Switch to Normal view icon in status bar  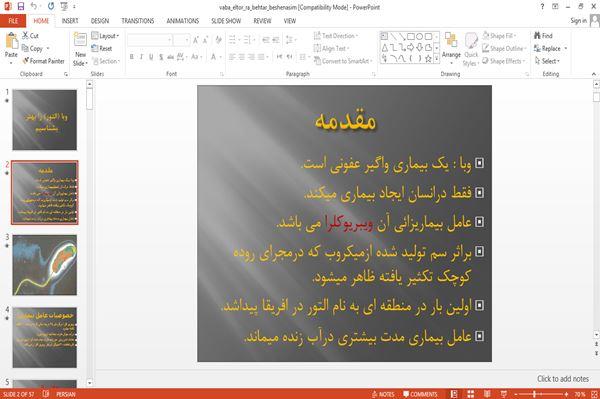pos(454,394)
